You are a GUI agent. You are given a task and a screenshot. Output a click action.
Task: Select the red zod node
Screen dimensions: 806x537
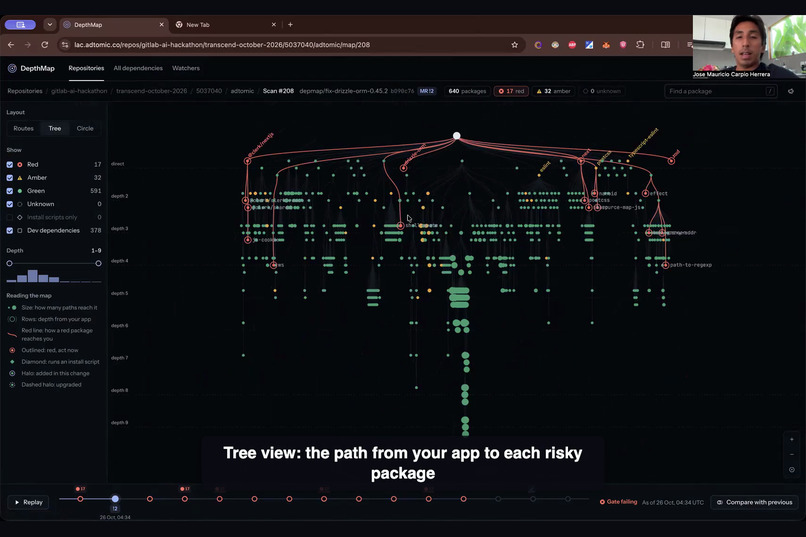point(671,161)
